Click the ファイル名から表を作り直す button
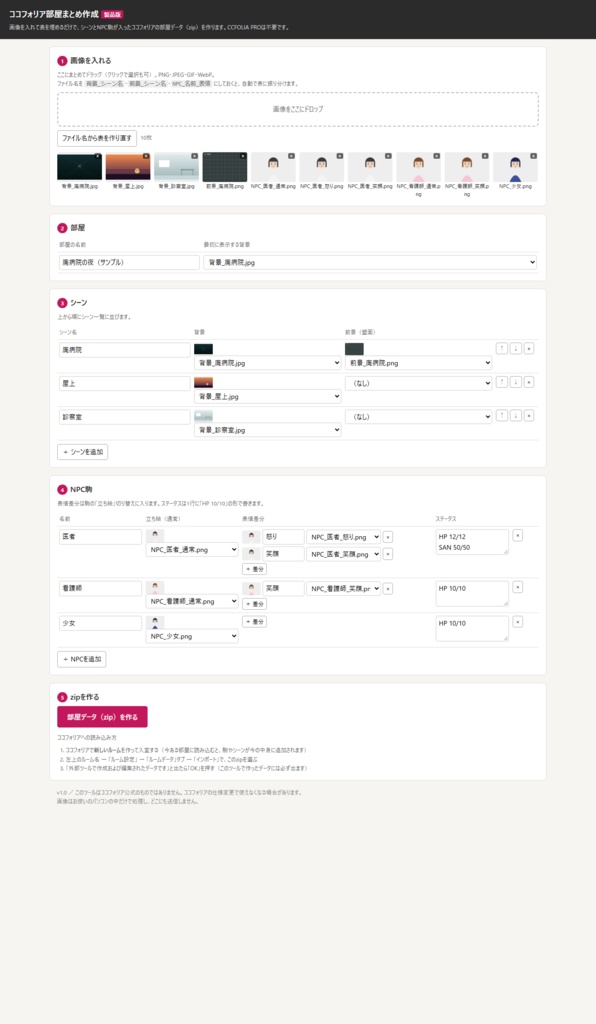596x1024 pixels. 97,138
